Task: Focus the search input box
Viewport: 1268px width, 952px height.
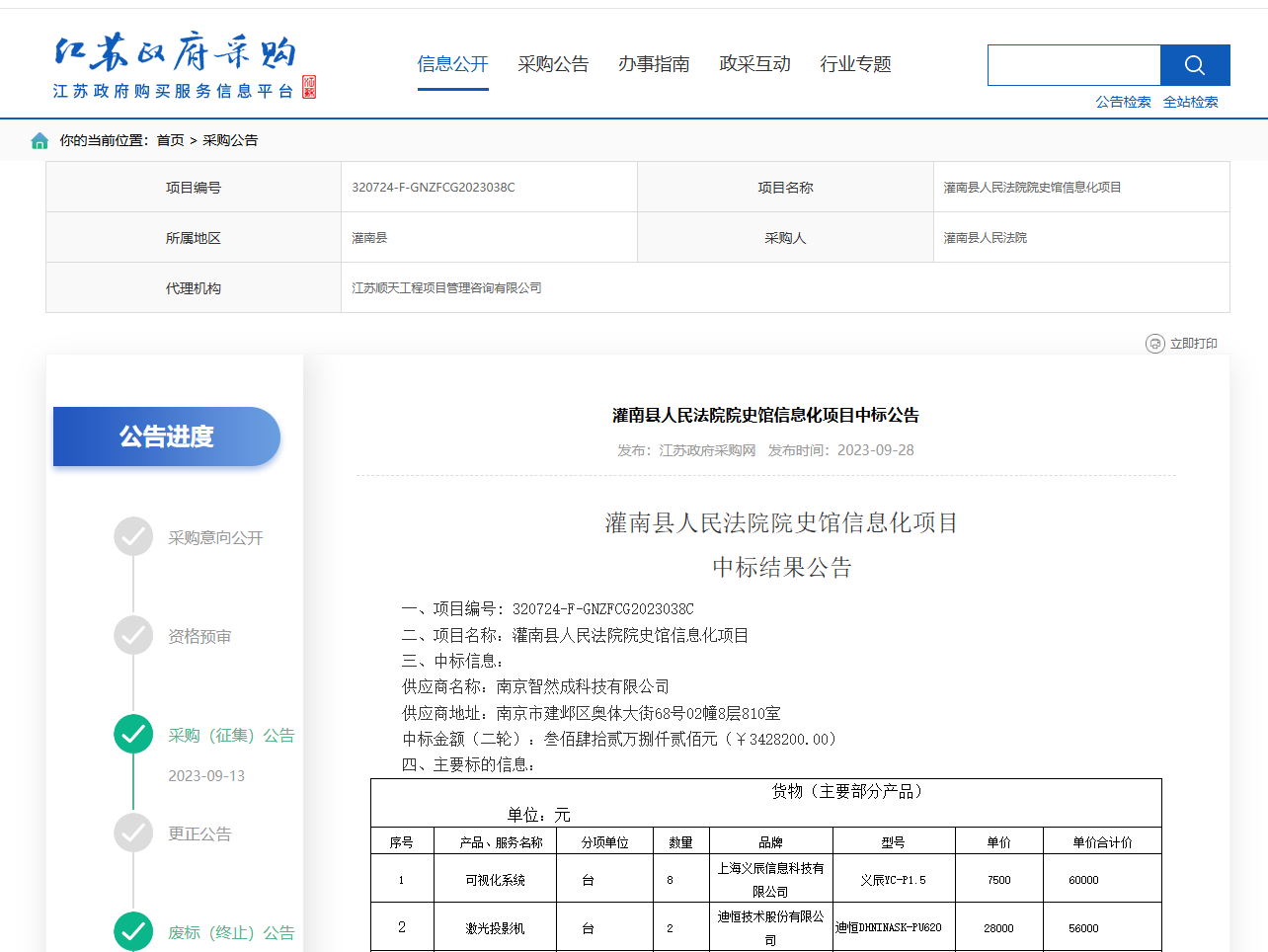Action: 1073,65
